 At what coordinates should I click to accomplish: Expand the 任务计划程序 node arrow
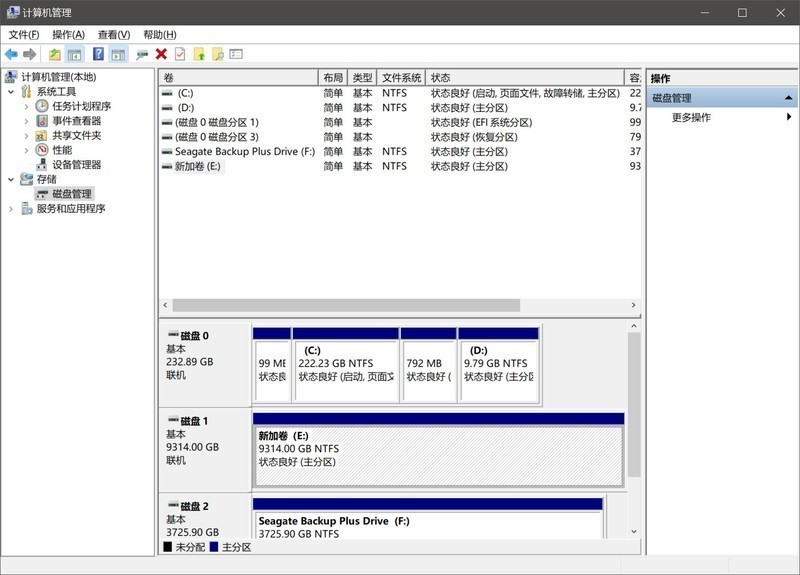coord(27,107)
